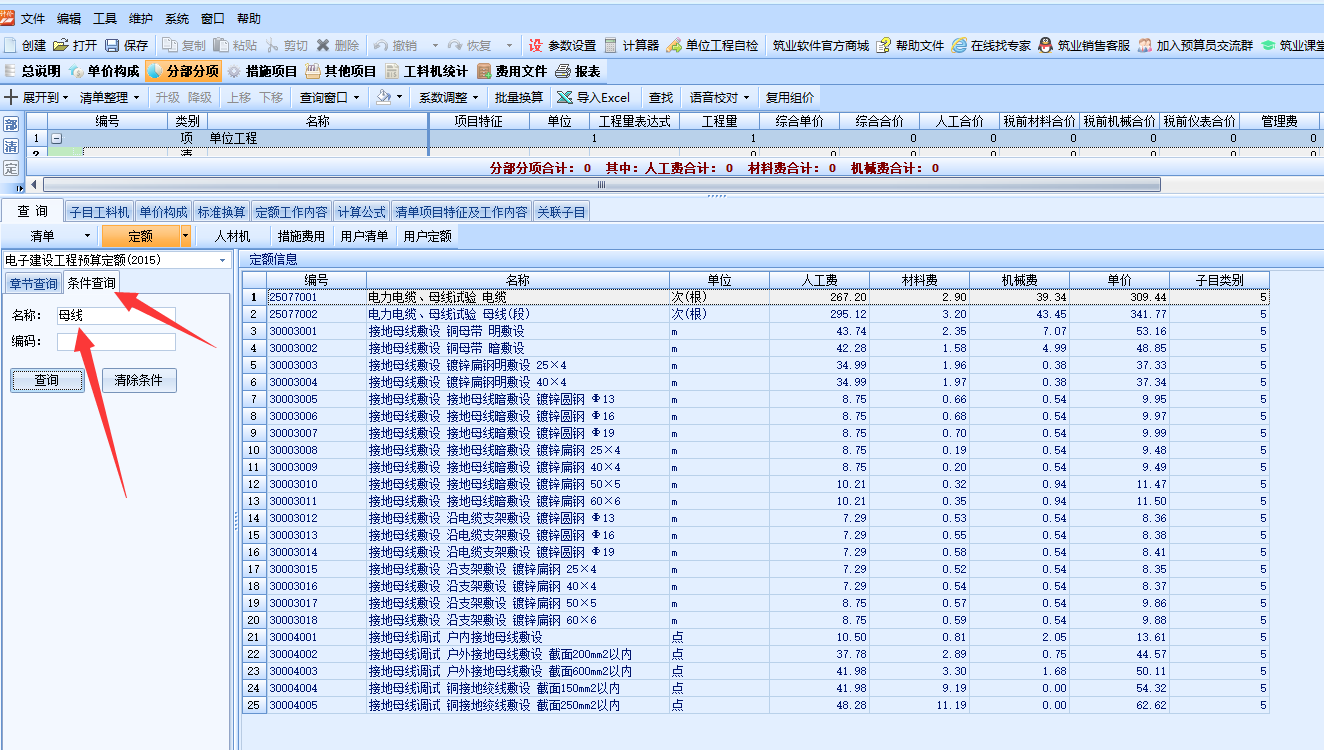Switch to the 章节查询 tab
This screenshot has width=1324, height=750.
coord(33,284)
